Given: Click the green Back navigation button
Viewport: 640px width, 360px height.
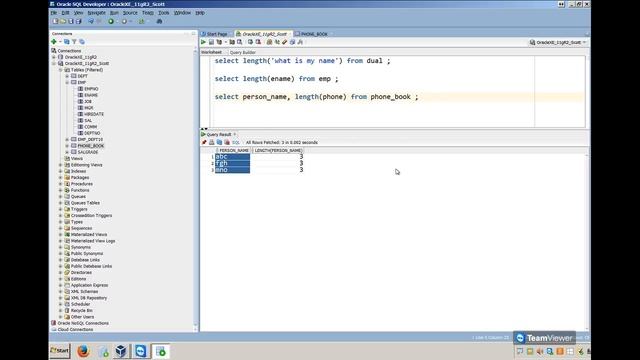Looking at the screenshot, I should [111, 21].
